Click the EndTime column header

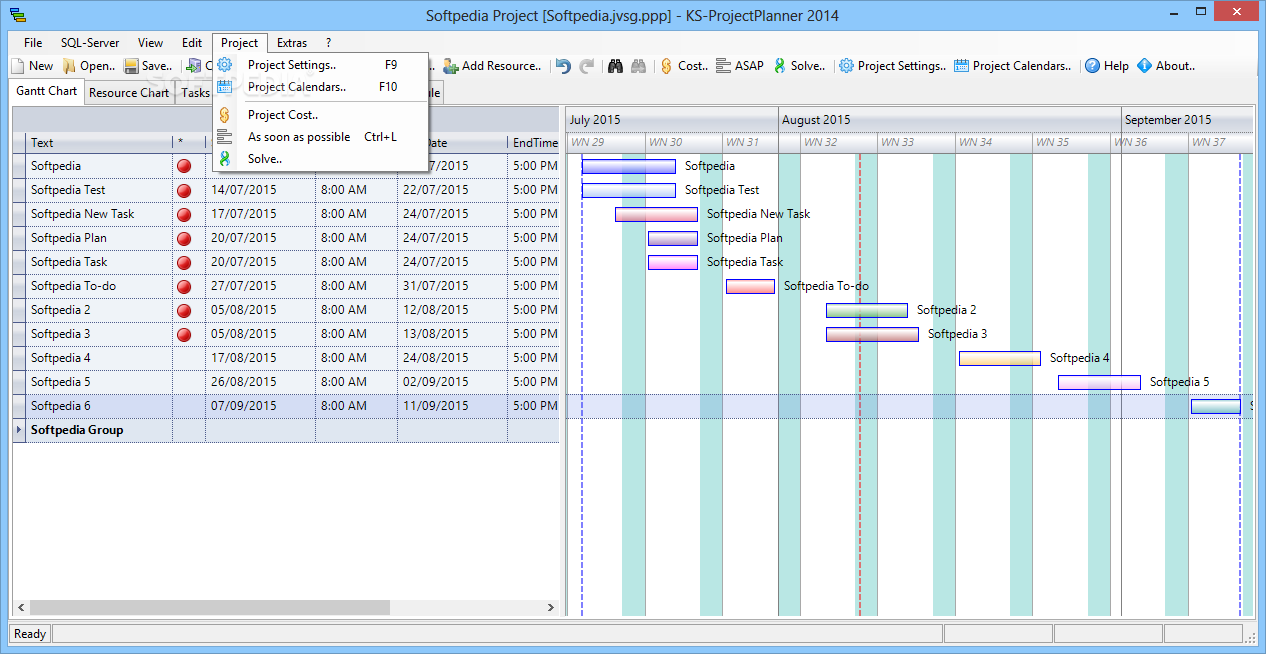coord(535,143)
